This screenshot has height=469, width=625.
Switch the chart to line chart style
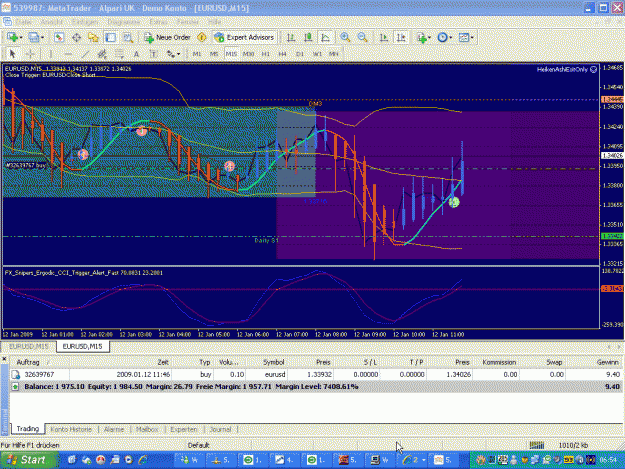[325, 37]
